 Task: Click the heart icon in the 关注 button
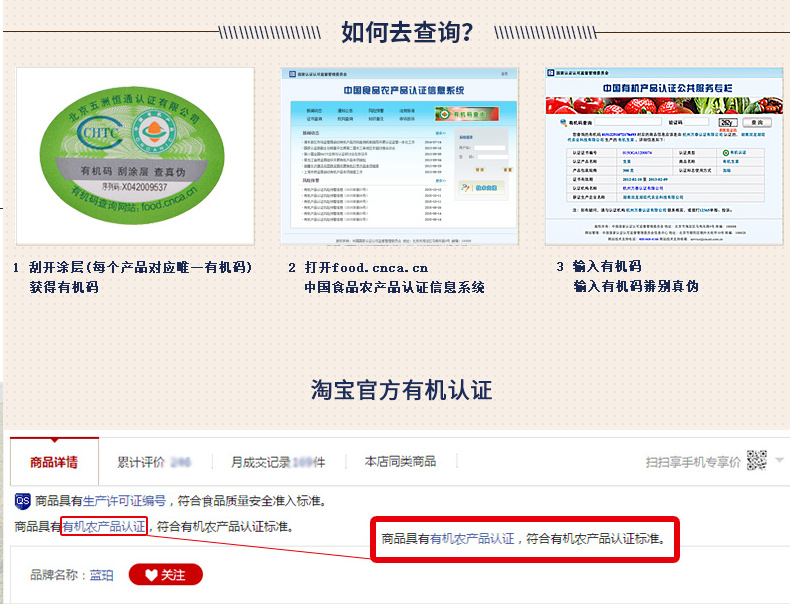(150, 575)
